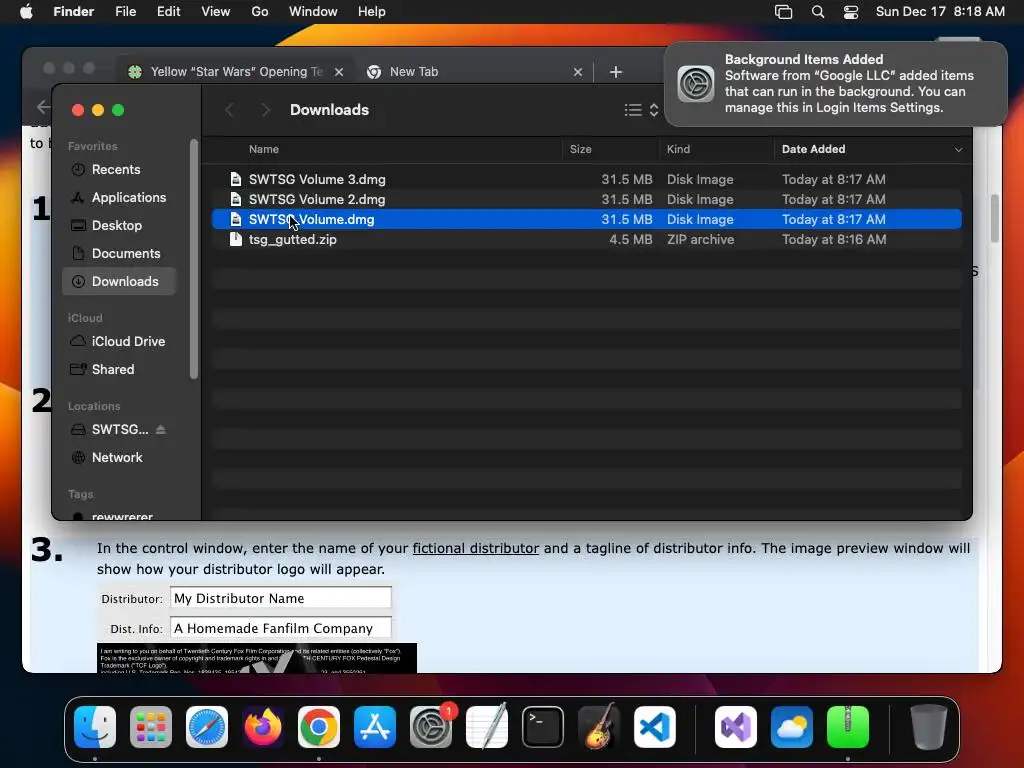Click the Finder sidebar scrollbar
1024x768 pixels.
click(193, 259)
